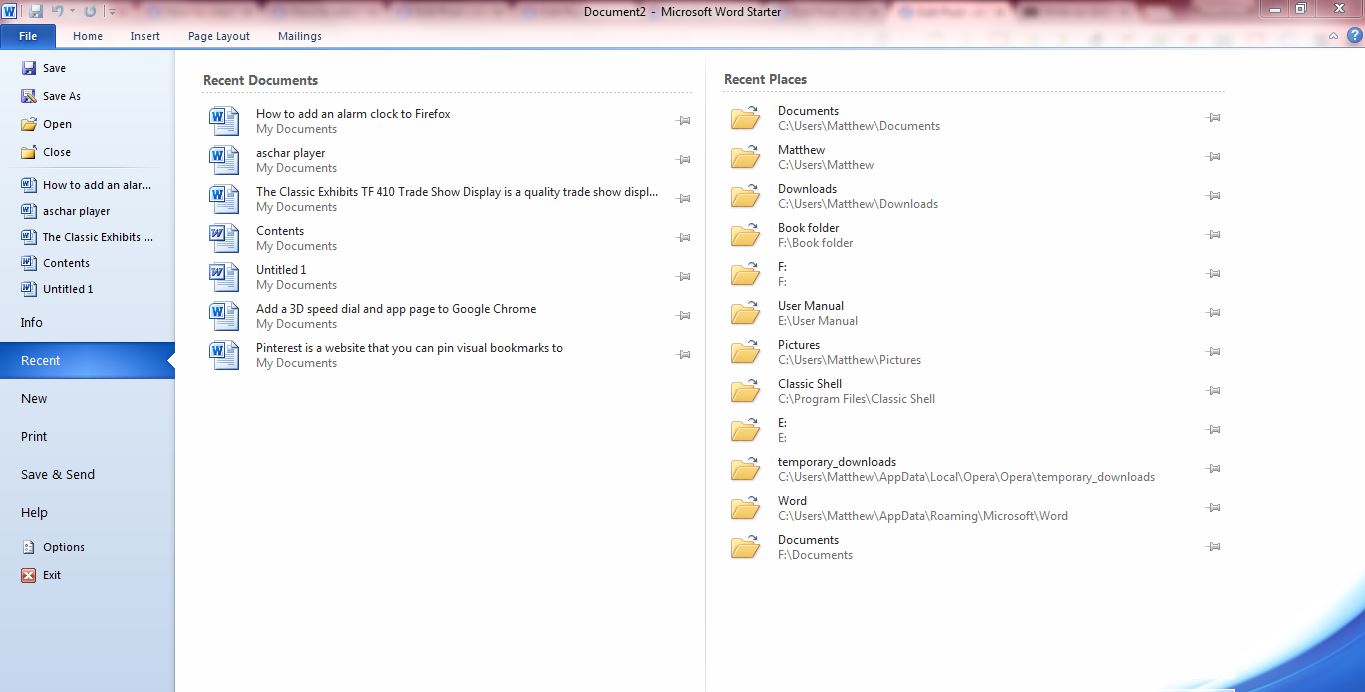Open the Customize Quick Access Toolbar dropdown
The height and width of the screenshot is (692, 1365).
tap(112, 12)
